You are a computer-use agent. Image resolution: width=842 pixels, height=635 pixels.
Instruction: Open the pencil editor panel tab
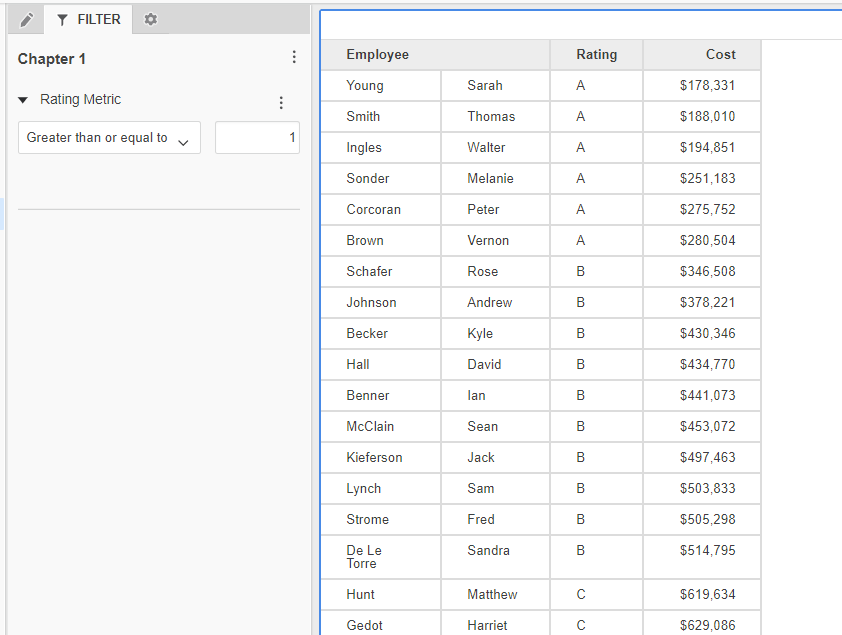pos(27,20)
